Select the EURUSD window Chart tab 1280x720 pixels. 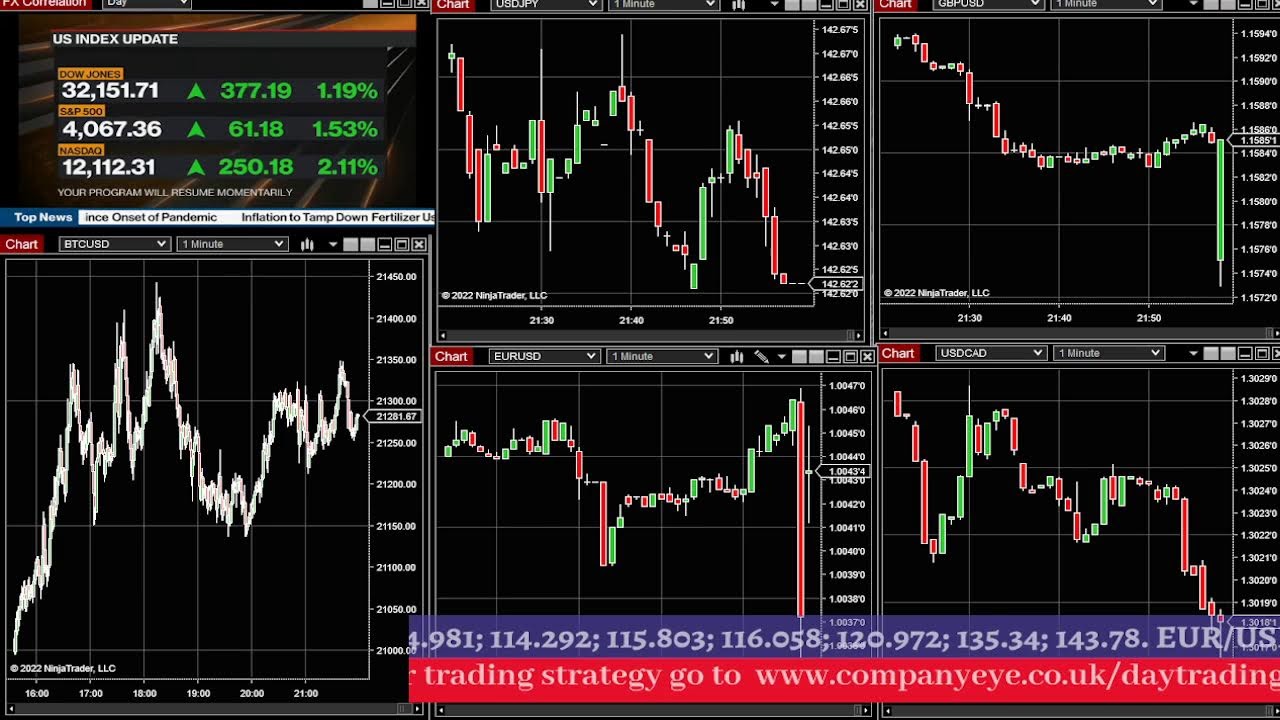[x=451, y=356]
